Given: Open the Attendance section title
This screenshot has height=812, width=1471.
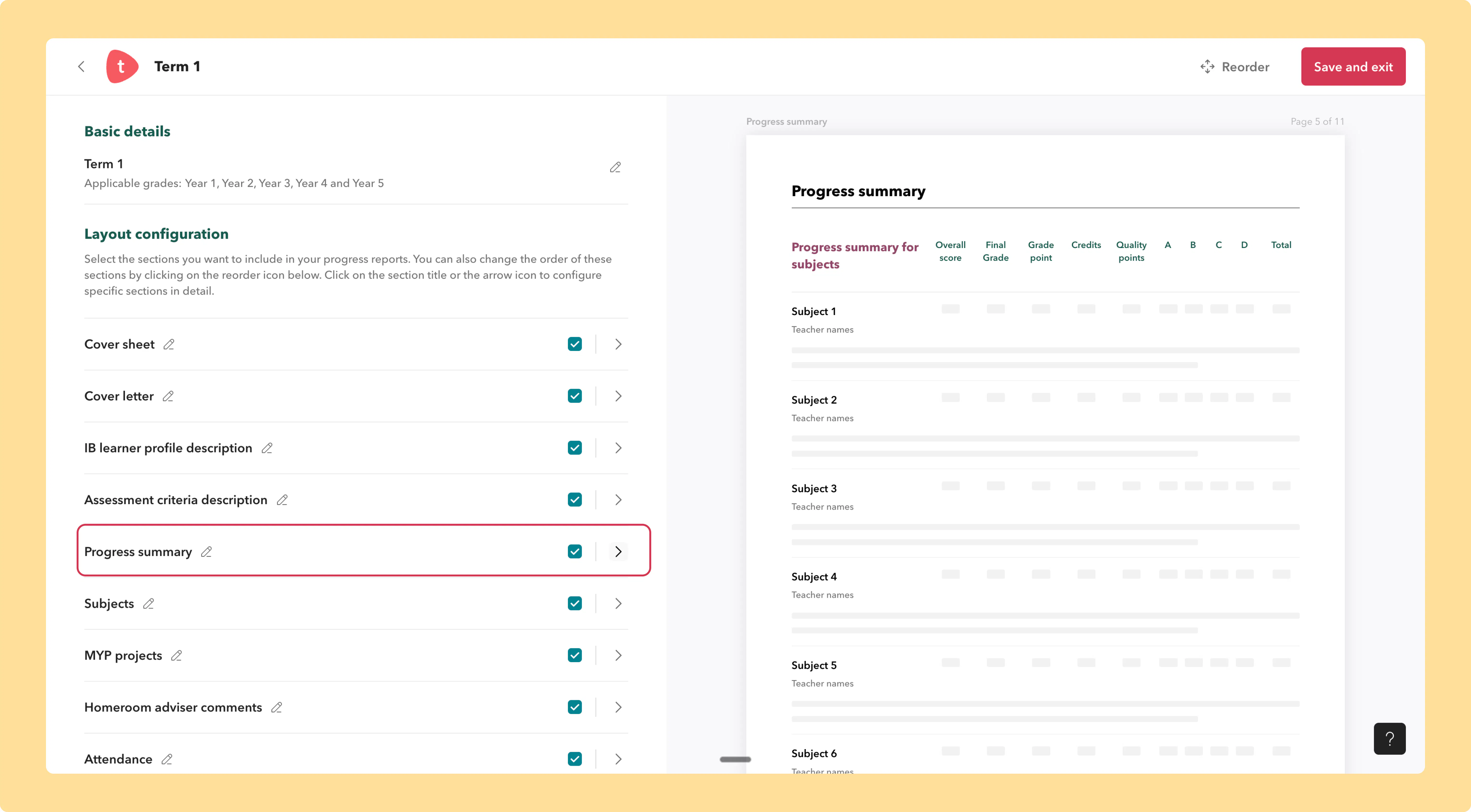Looking at the screenshot, I should (118, 760).
